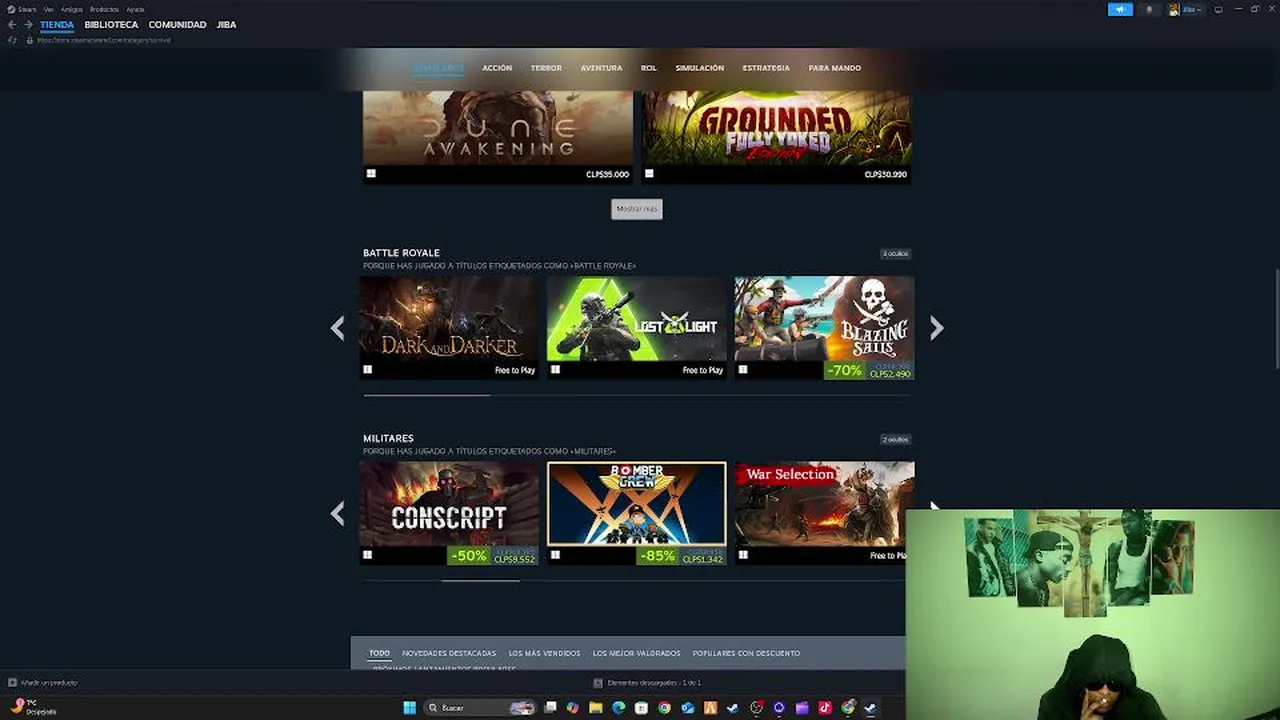This screenshot has height=720, width=1280.
Task: Select POPULARES CON DESCUENTO tab
Action: tap(746, 653)
